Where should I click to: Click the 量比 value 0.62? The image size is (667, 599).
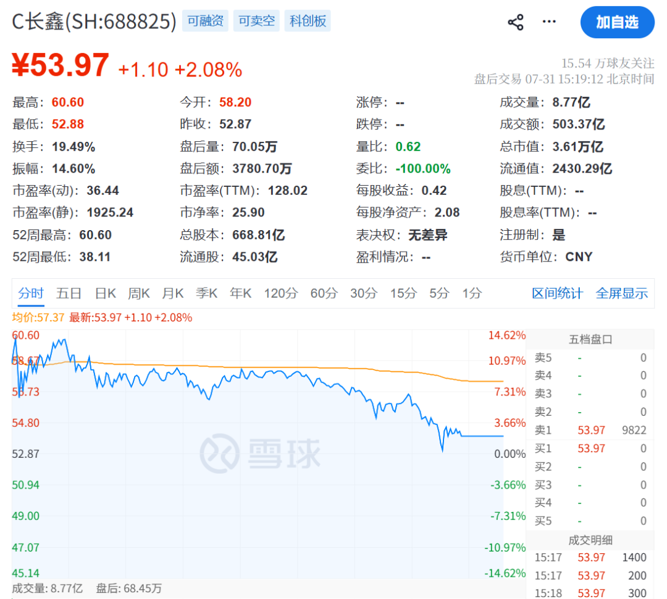(408, 147)
